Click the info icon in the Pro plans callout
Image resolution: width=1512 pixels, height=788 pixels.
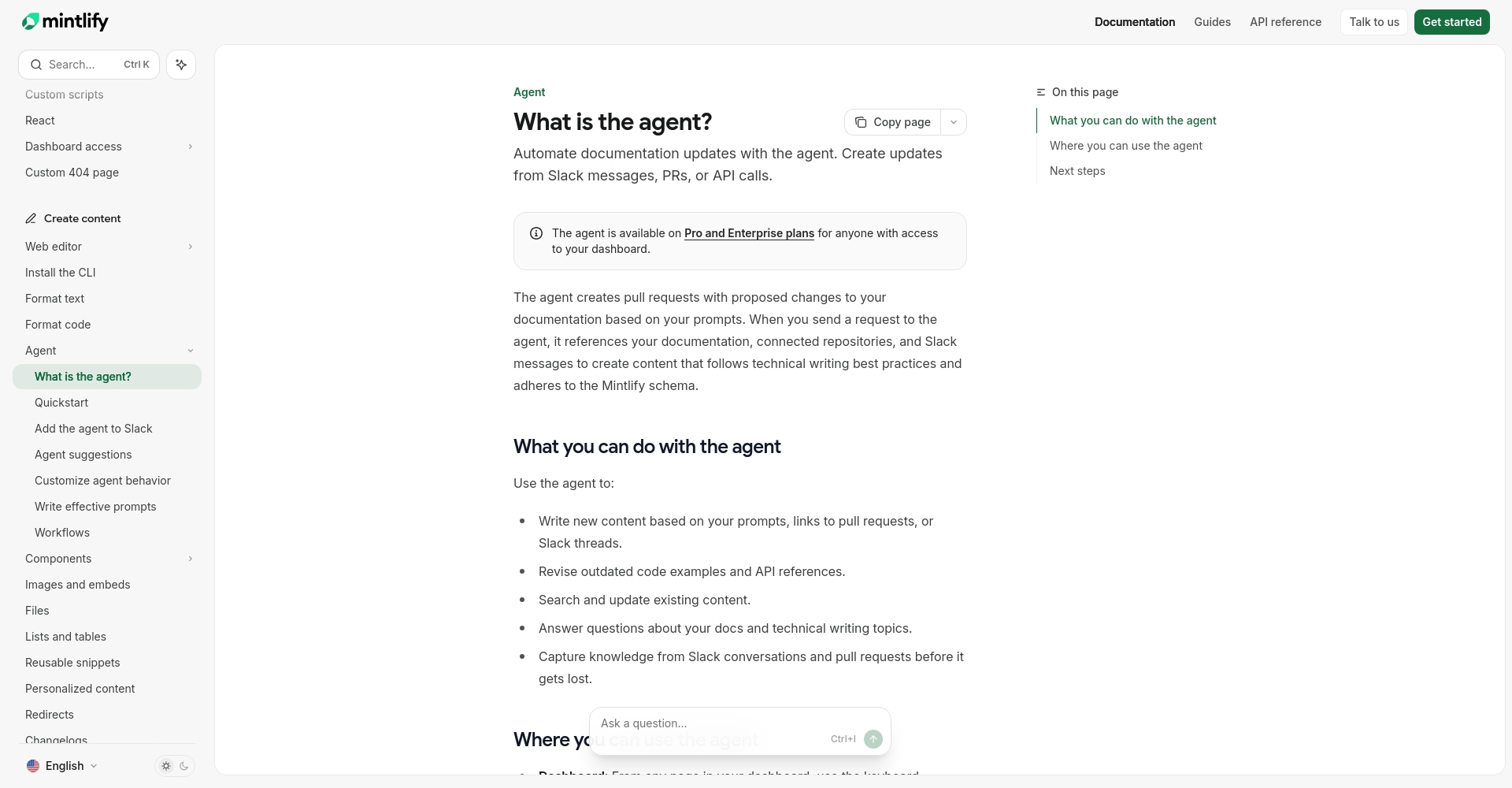(536, 233)
